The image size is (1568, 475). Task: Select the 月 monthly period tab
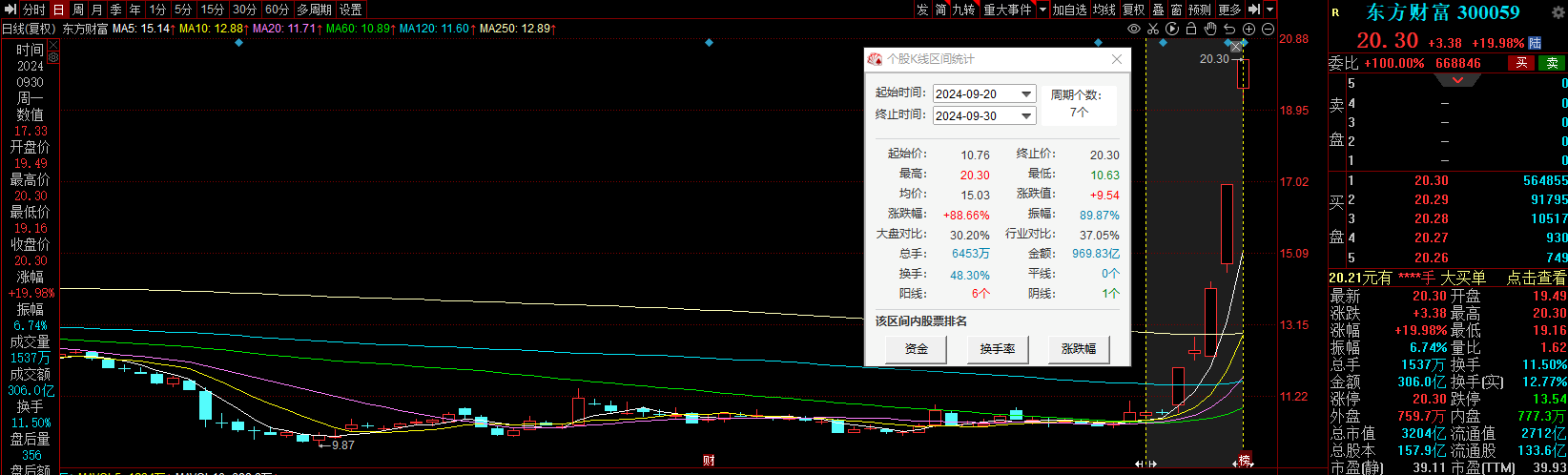(97, 10)
